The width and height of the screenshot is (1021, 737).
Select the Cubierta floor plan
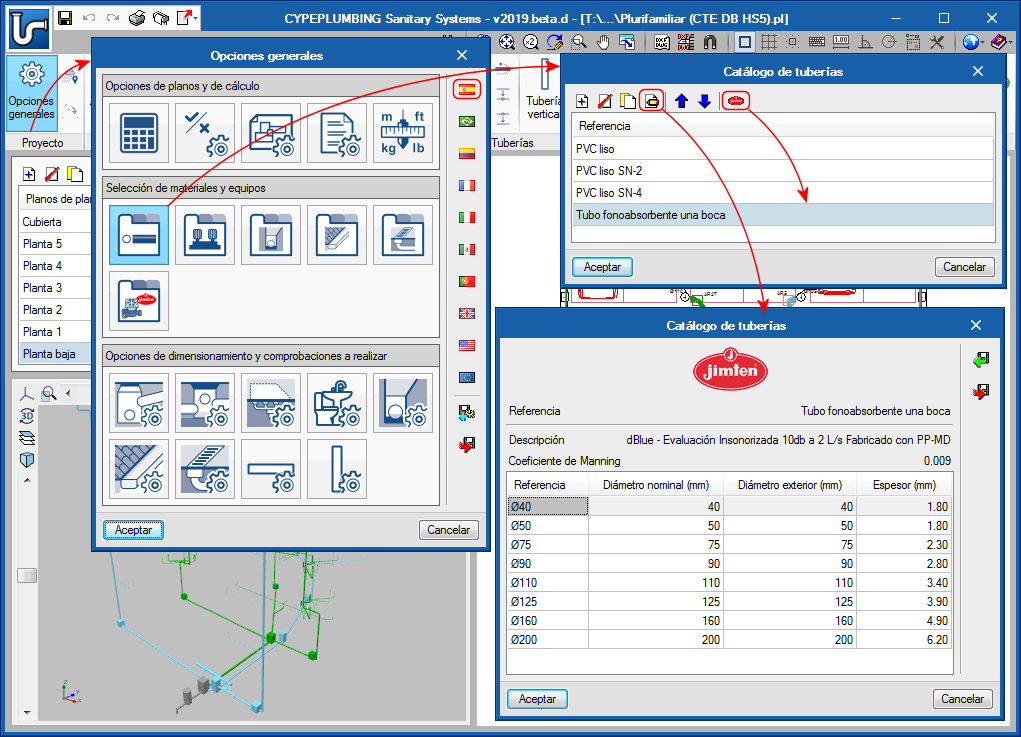(x=55, y=221)
